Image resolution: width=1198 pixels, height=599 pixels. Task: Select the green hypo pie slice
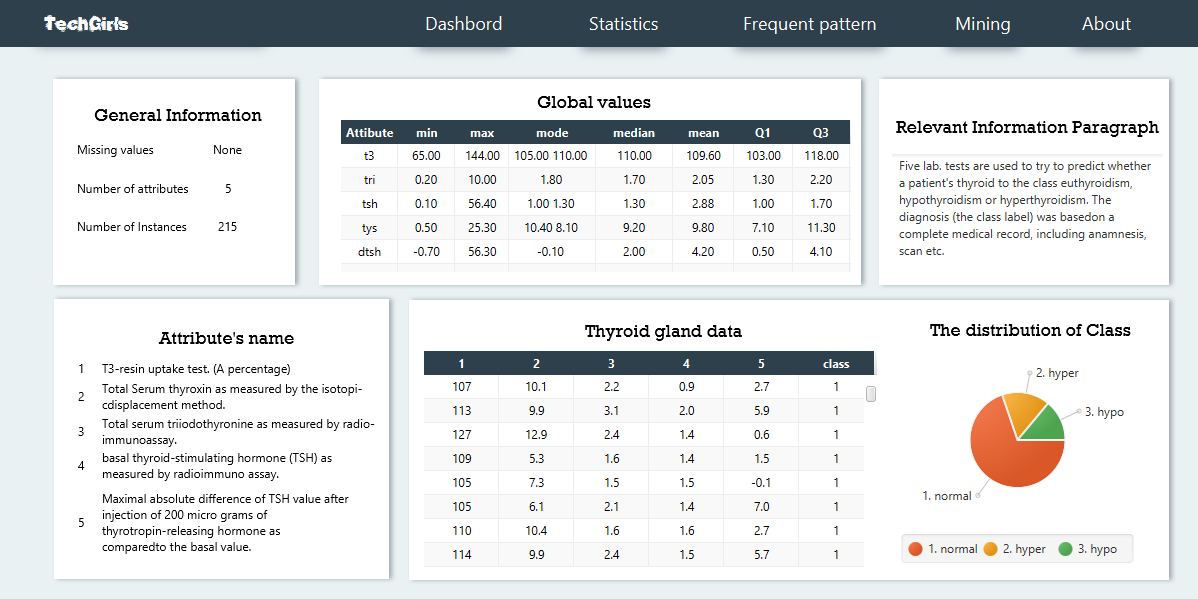1043,423
